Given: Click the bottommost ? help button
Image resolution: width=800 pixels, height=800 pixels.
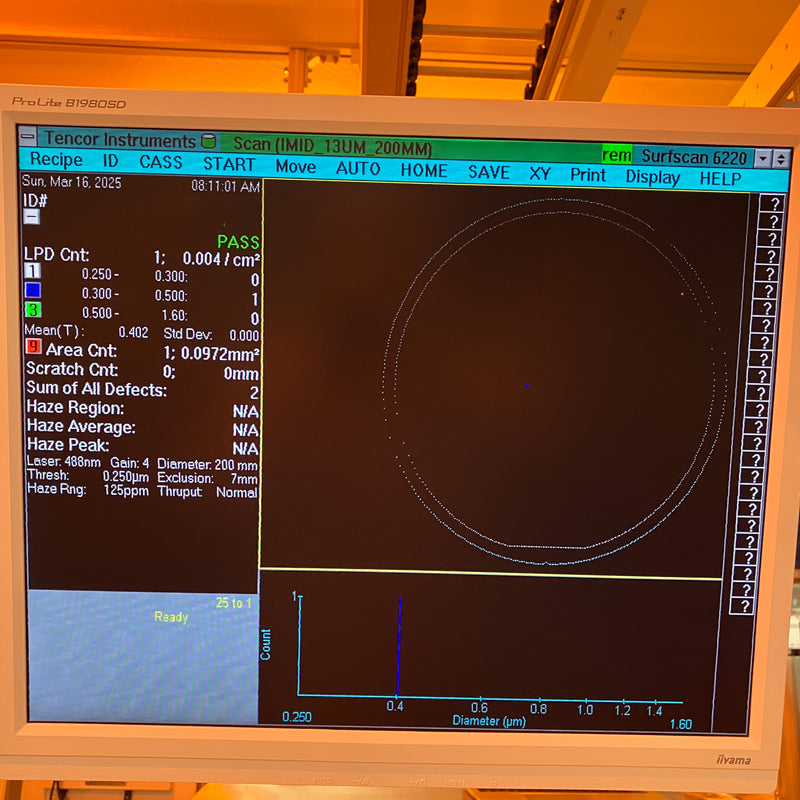Looking at the screenshot, I should tap(747, 606).
